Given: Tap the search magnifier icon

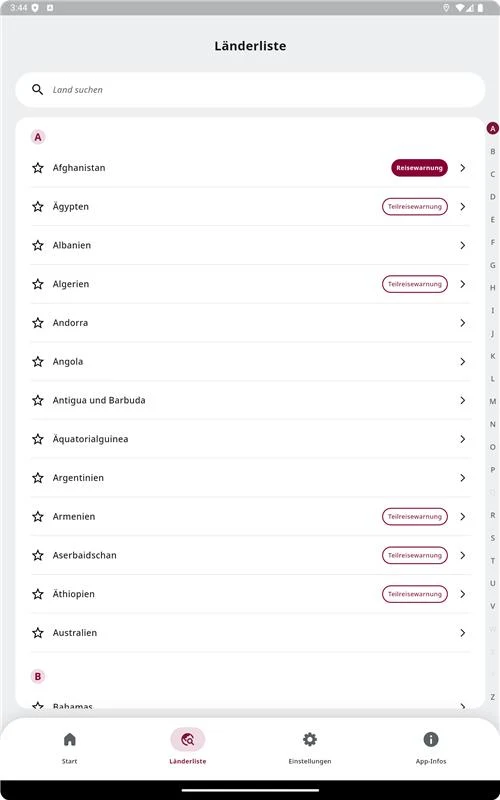Looking at the screenshot, I should click(37, 89).
